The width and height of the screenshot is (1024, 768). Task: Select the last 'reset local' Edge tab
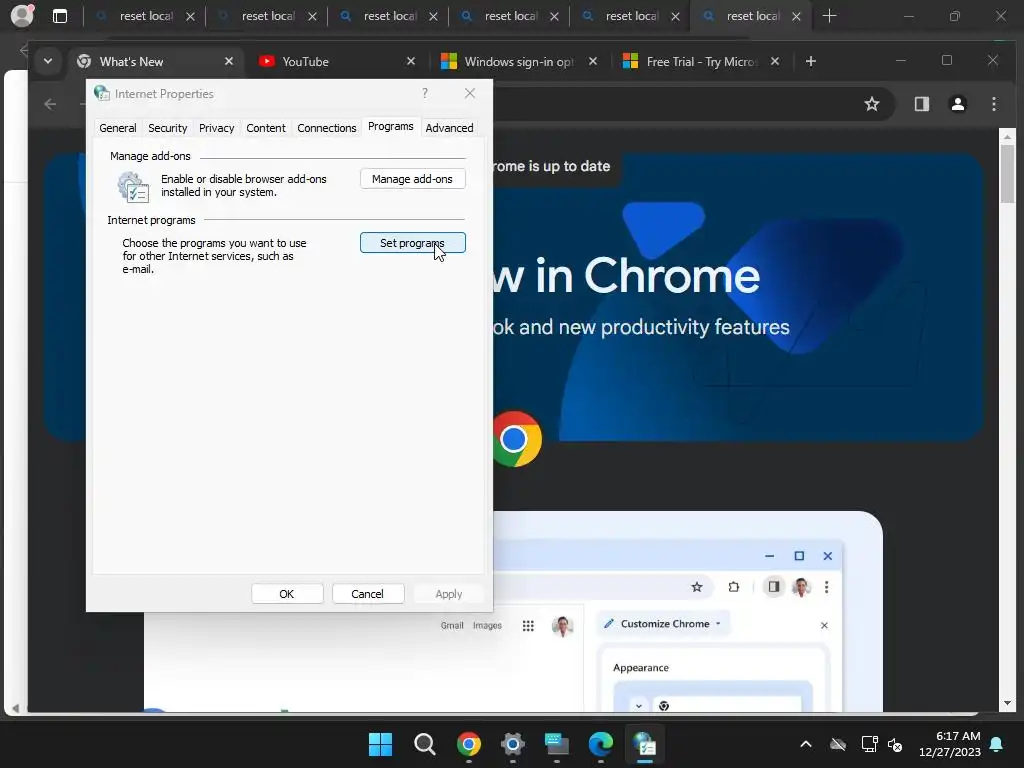click(x=751, y=16)
